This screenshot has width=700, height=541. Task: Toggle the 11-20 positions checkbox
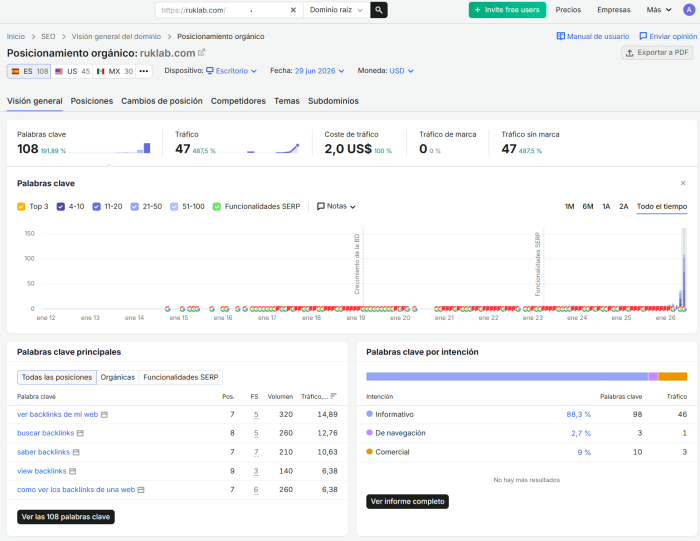96,207
